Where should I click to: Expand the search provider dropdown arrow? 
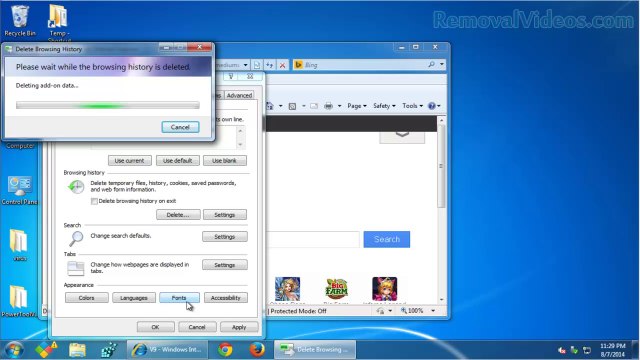[x=442, y=64]
